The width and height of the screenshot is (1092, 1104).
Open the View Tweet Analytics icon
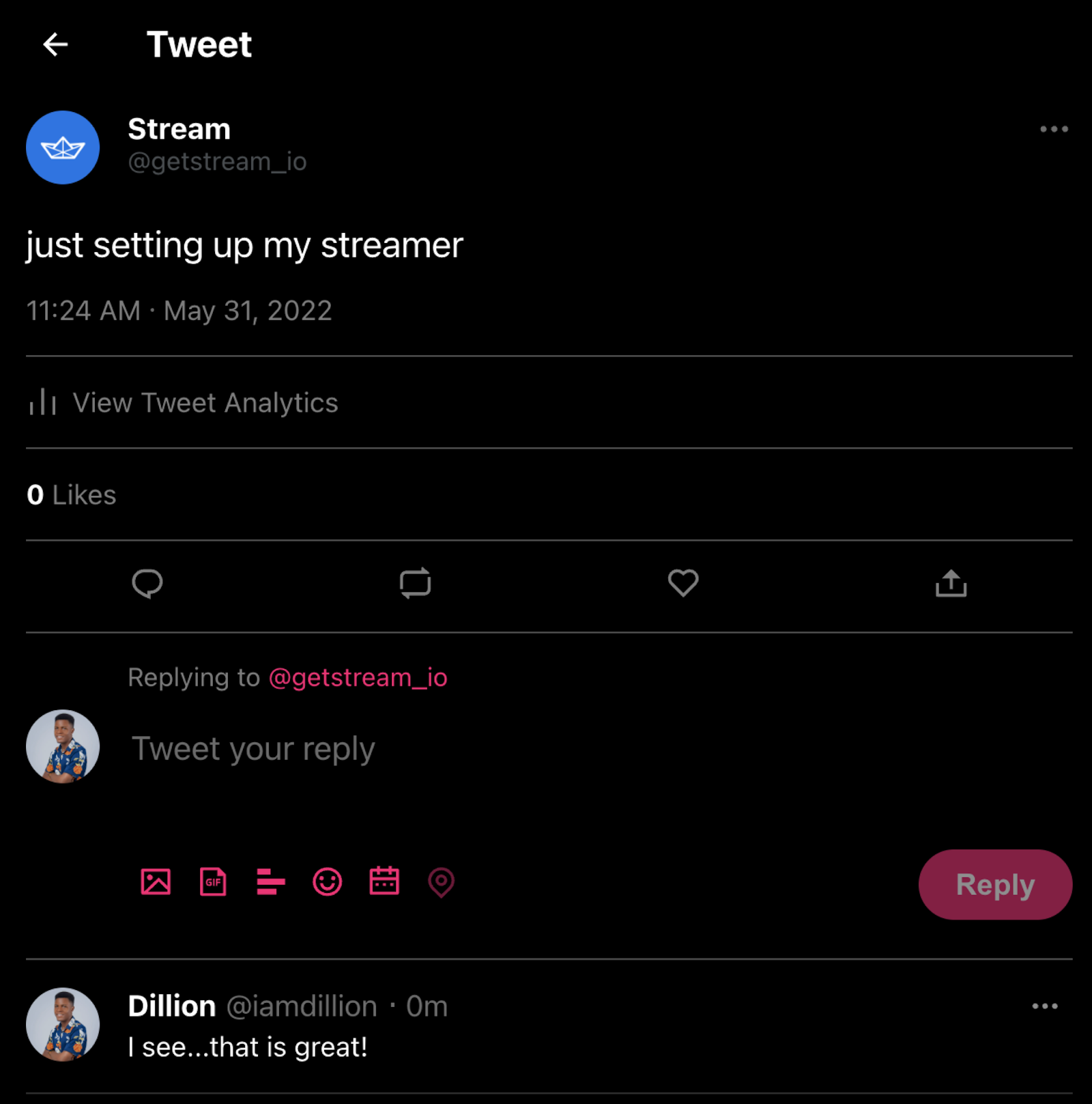(x=42, y=403)
